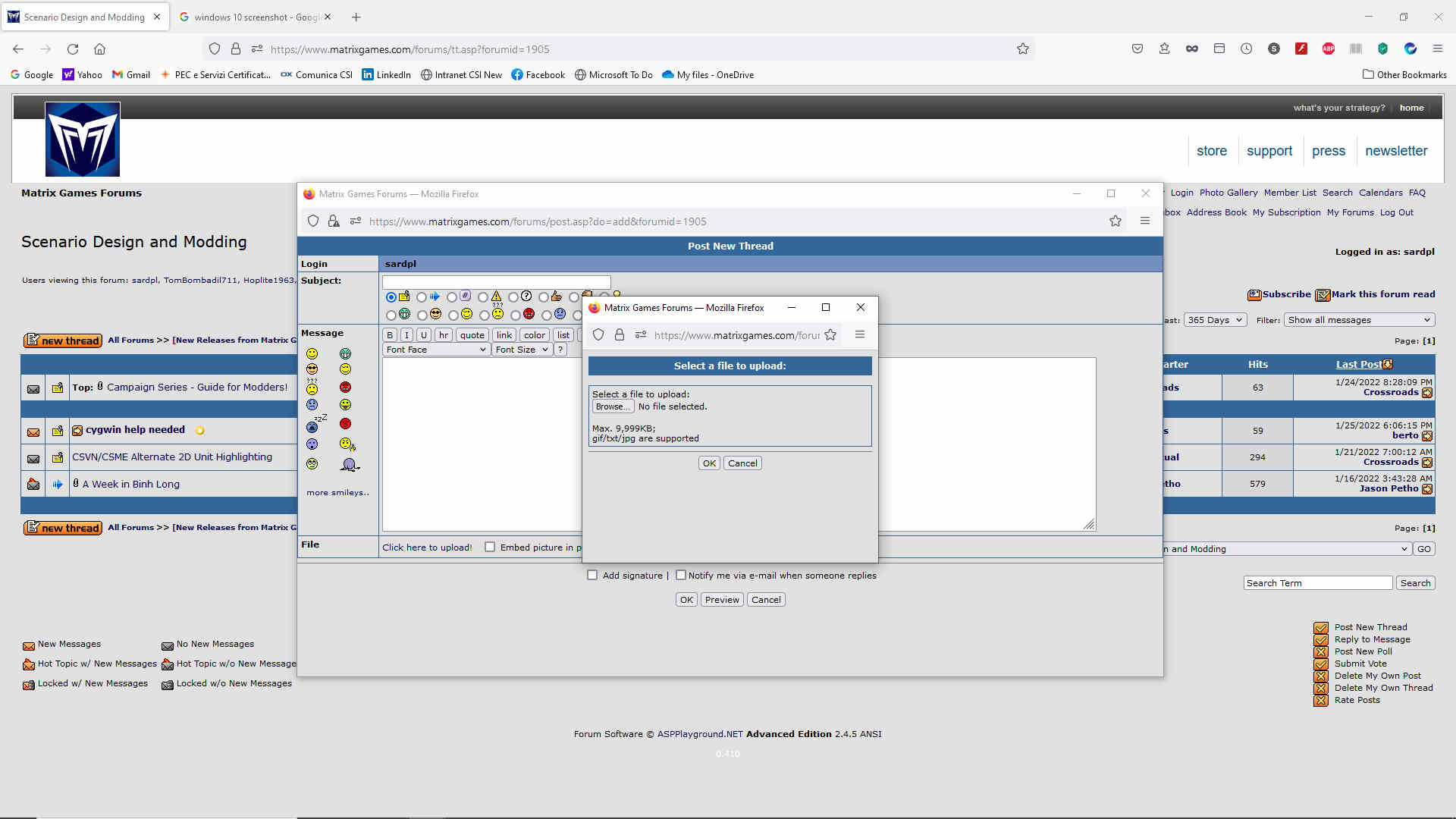The height and width of the screenshot is (819, 1456).
Task: Insert the sleeping zzZ smiley
Action: (314, 425)
